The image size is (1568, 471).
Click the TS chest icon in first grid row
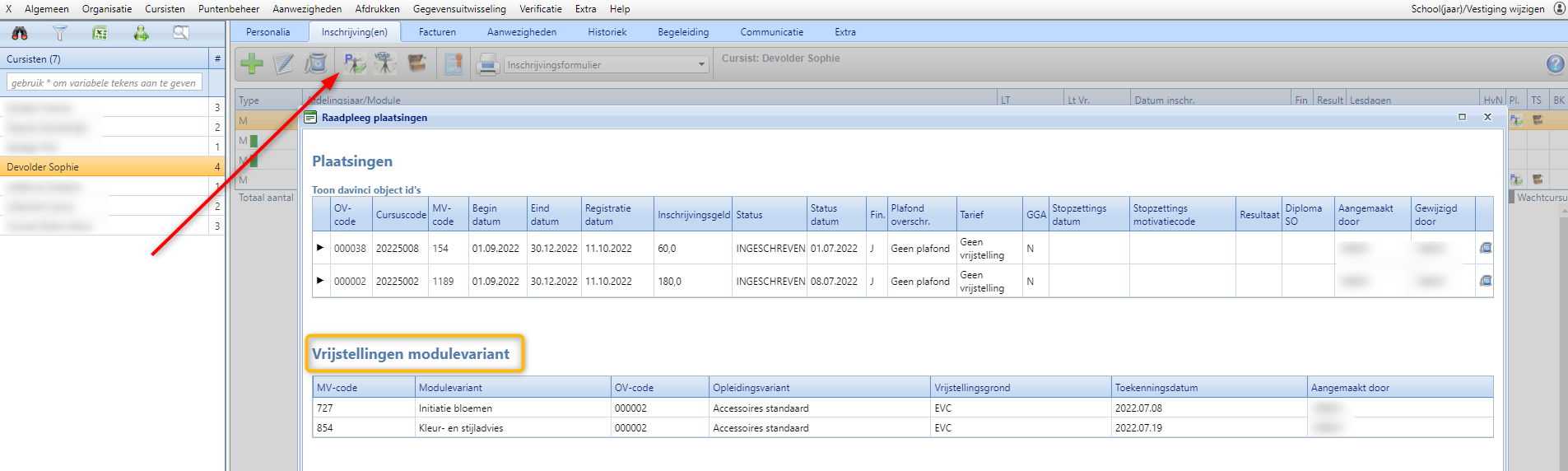tap(1537, 120)
